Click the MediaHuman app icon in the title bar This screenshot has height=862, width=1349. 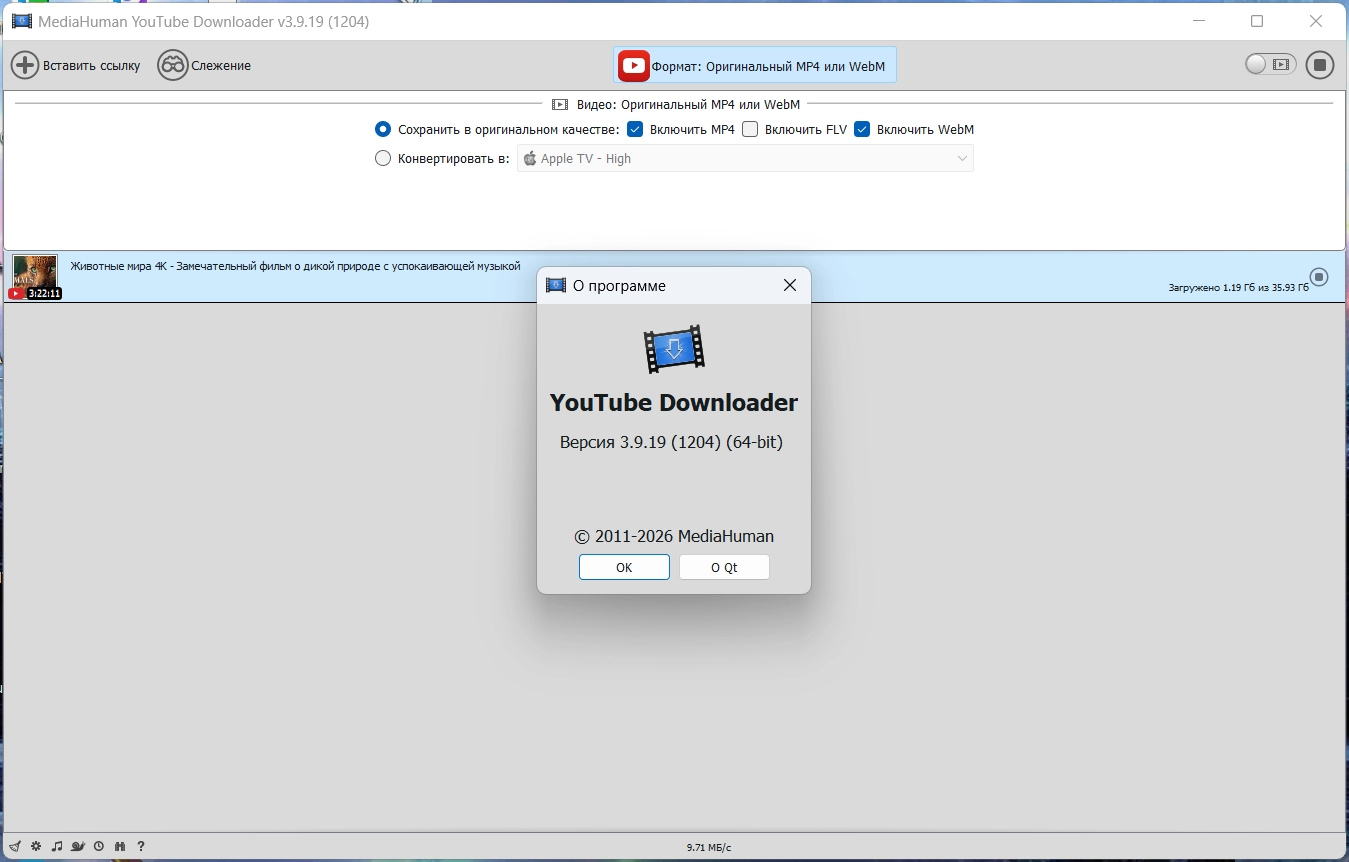click(21, 21)
